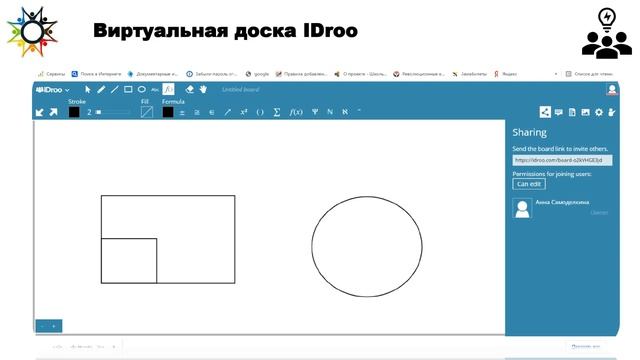Open the plus-minus formula symbols

click(182, 112)
